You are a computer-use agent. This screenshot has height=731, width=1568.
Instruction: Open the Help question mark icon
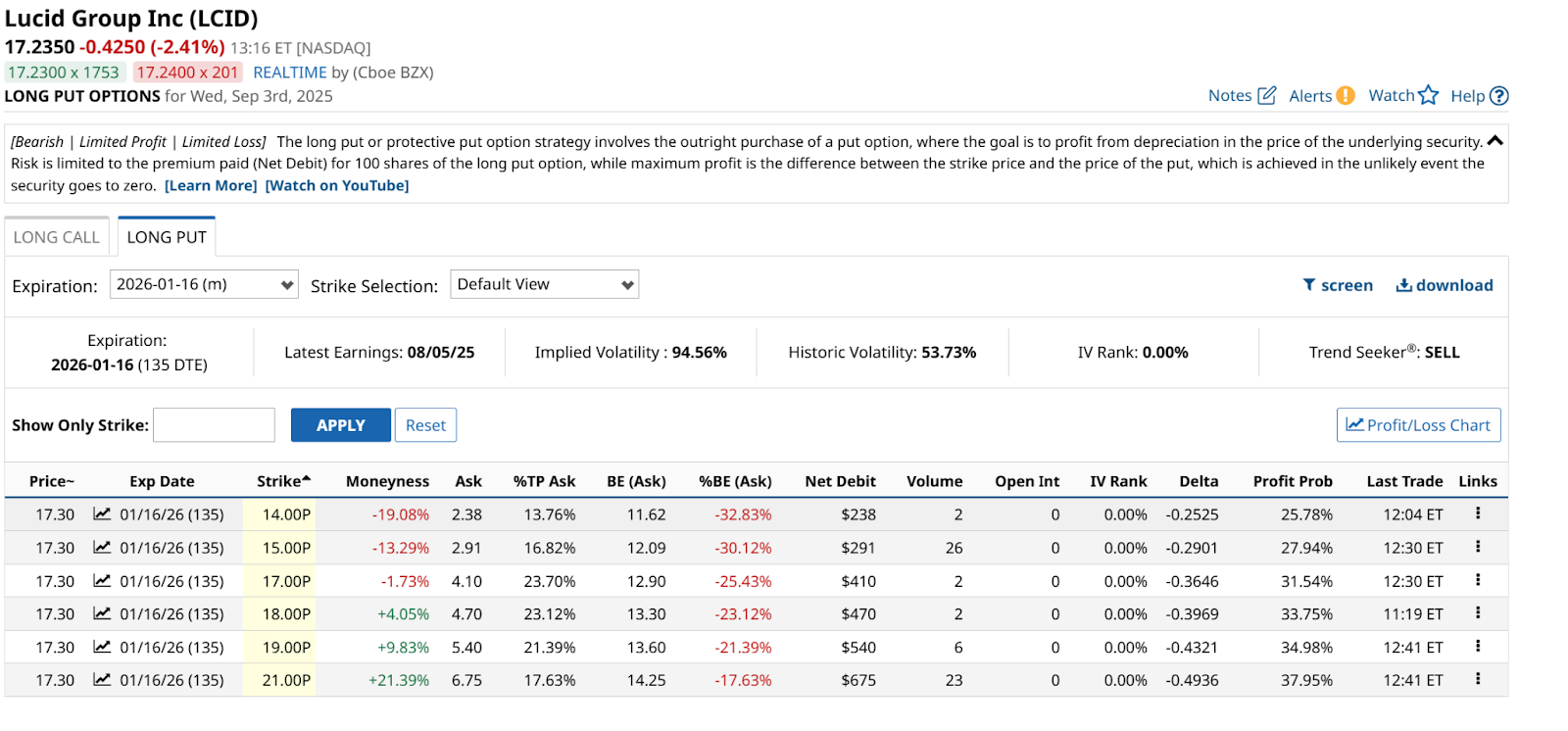[1499, 96]
